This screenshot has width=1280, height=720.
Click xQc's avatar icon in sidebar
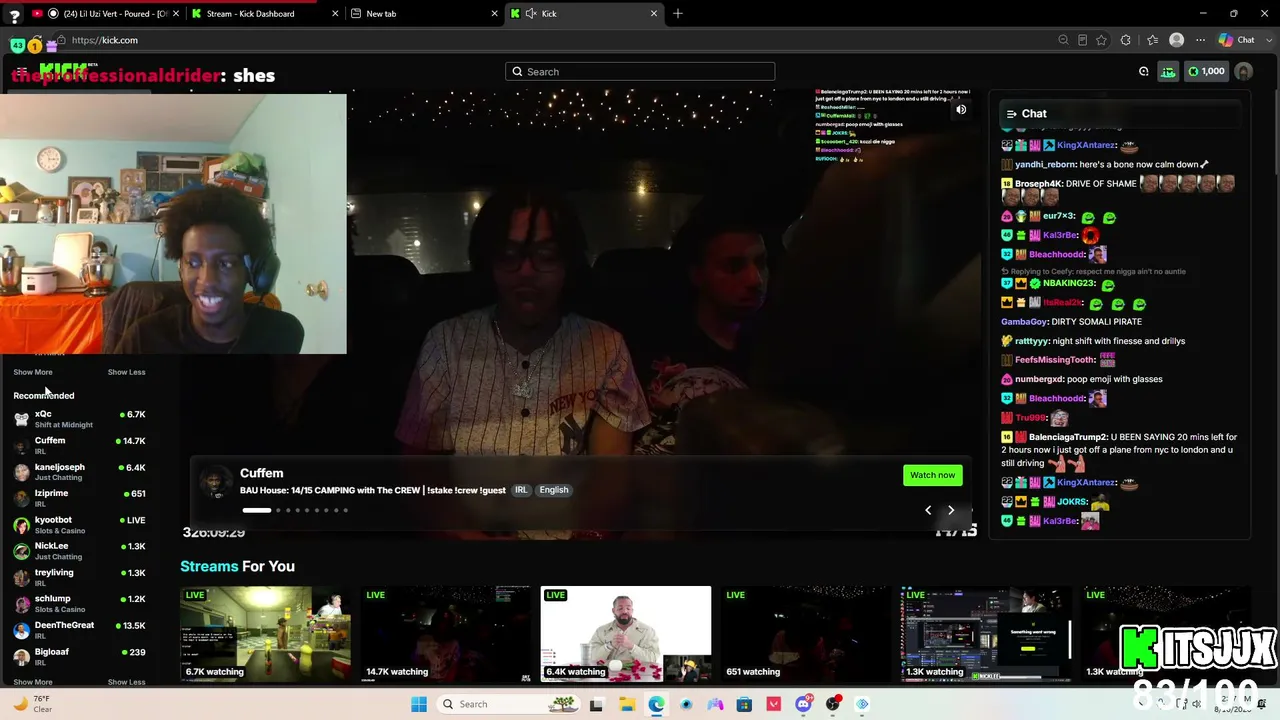pyautogui.click(x=21, y=419)
